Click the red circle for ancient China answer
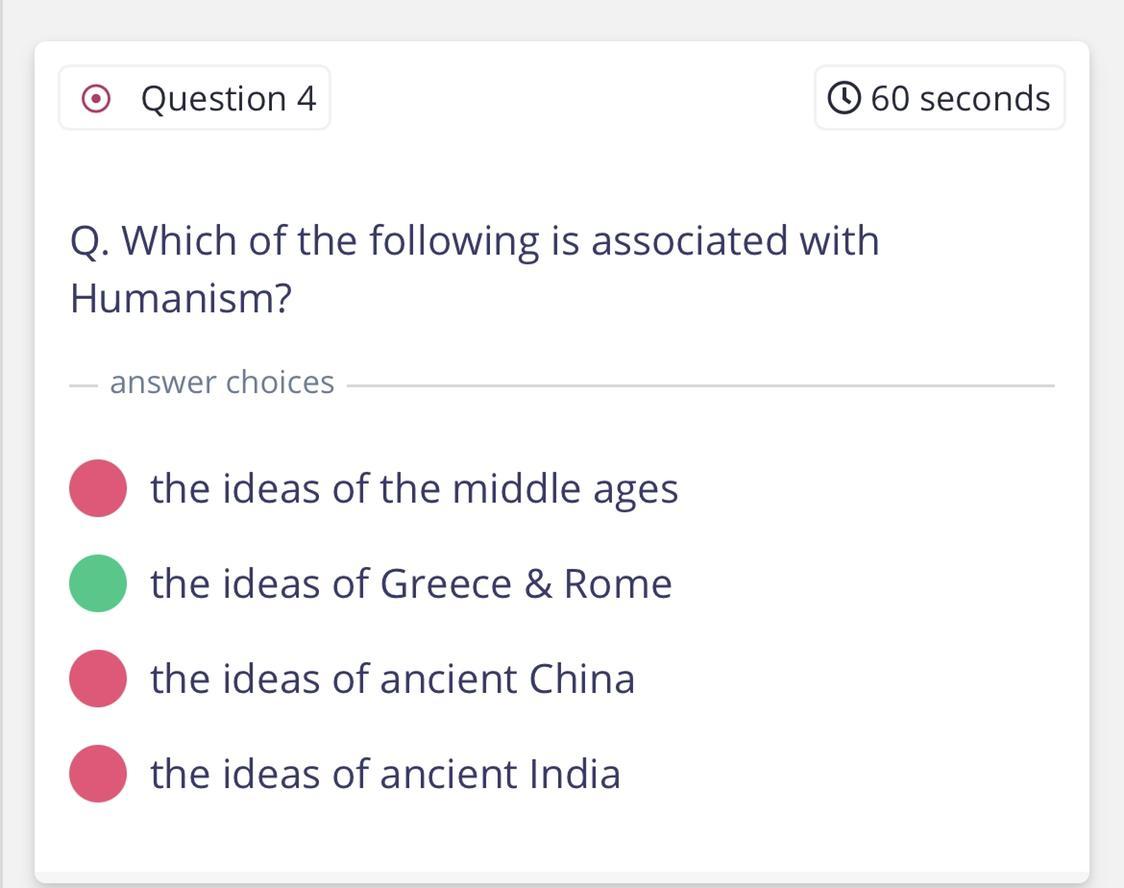 (x=98, y=678)
